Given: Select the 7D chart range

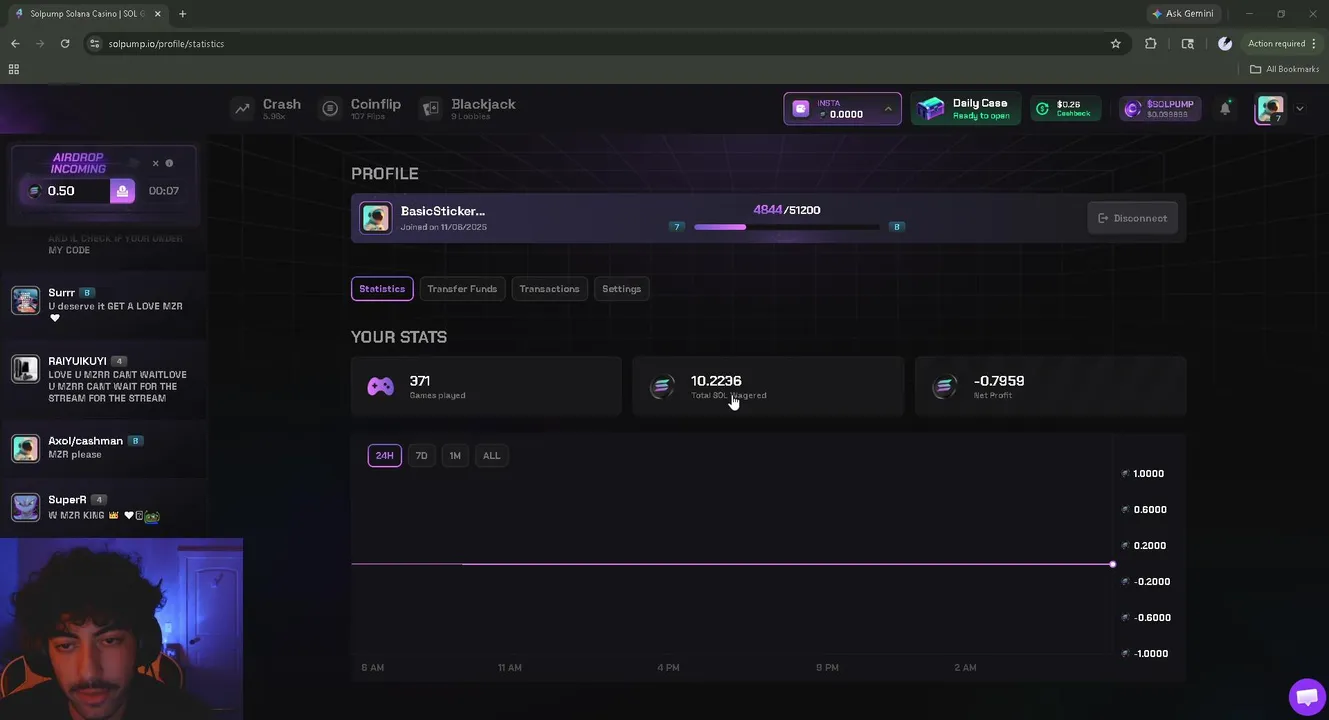Looking at the screenshot, I should [x=421, y=456].
